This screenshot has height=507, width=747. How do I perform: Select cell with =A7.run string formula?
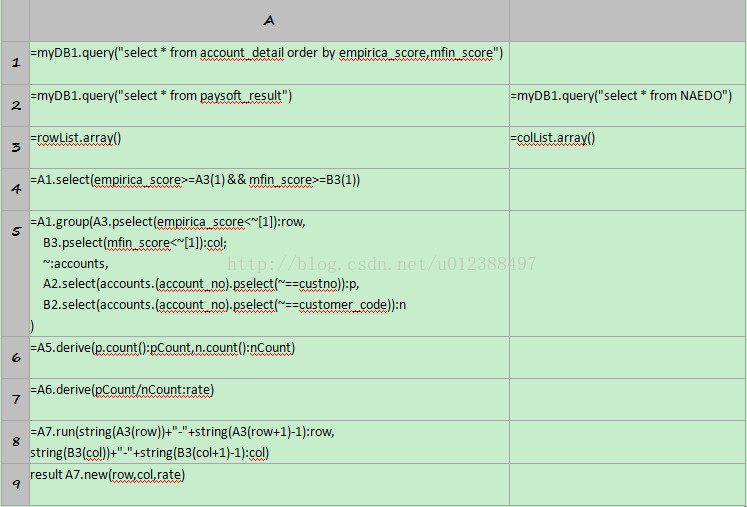(269, 442)
